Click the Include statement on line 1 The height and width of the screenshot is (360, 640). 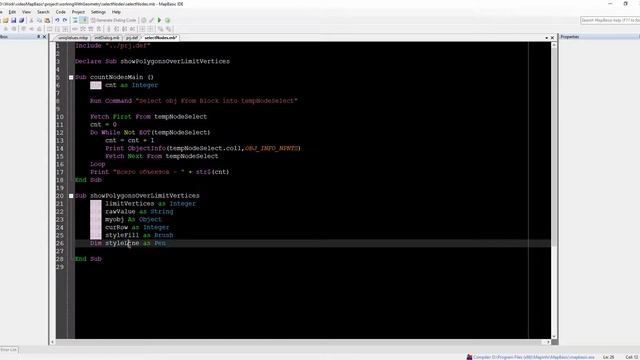coord(113,46)
